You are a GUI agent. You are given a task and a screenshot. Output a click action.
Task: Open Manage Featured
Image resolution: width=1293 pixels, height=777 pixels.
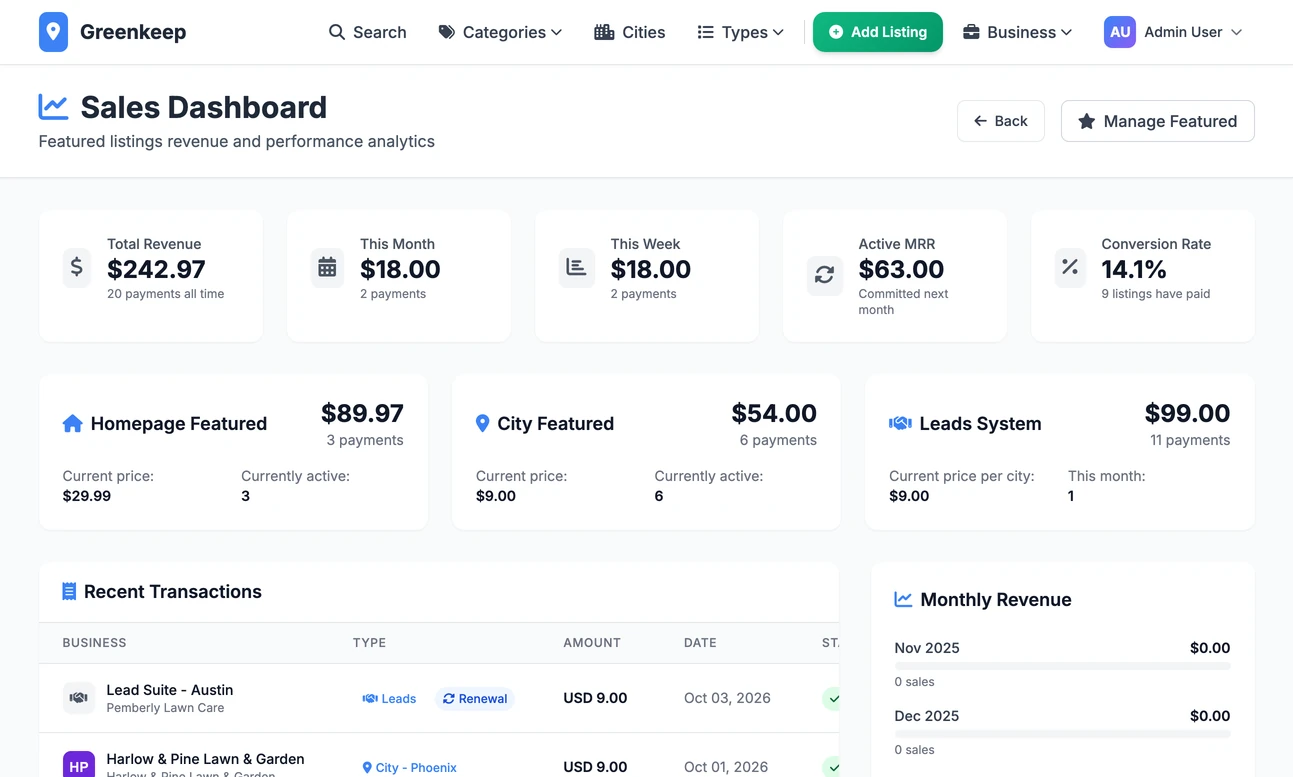click(x=1158, y=121)
